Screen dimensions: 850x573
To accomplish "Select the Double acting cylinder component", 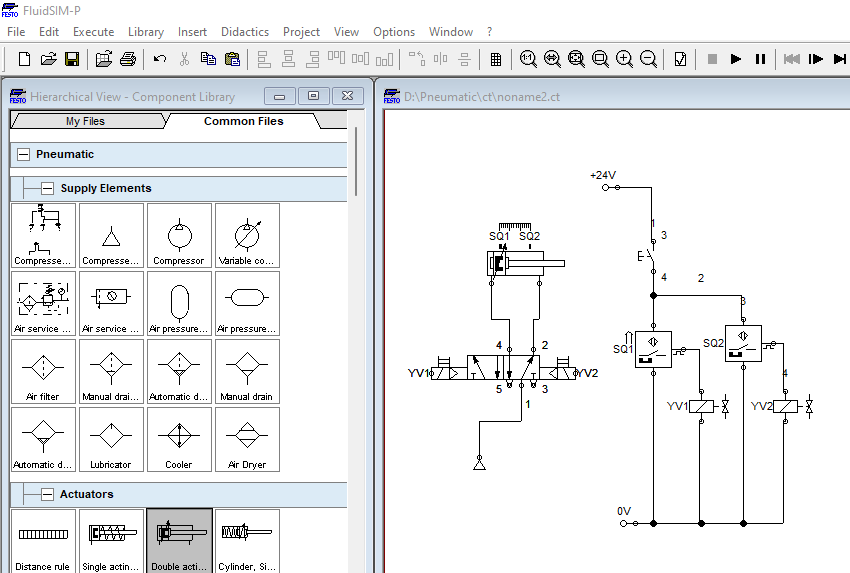I will coord(179,541).
